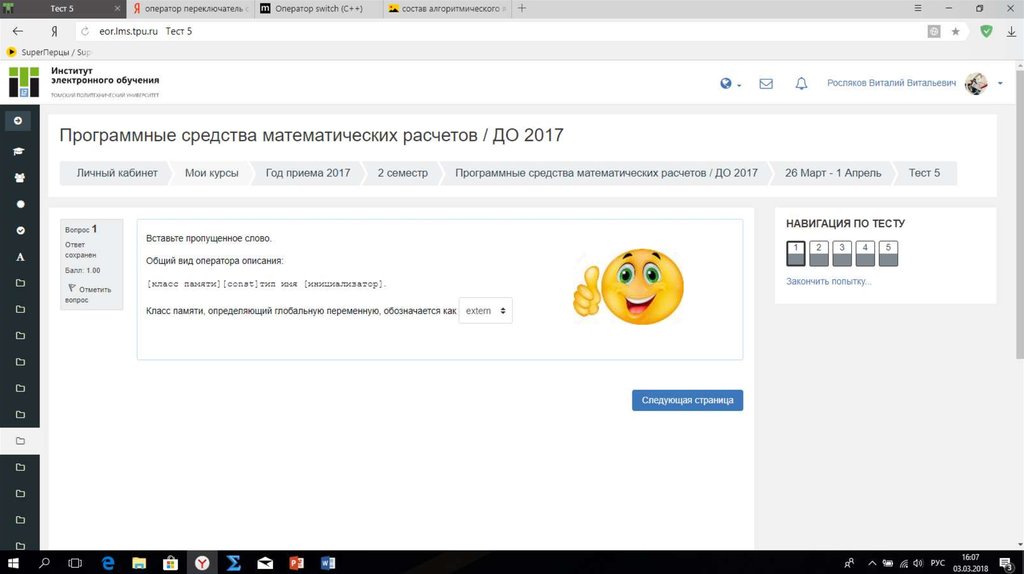Viewport: 1024px width, 574px height.
Task: Jump to question 5 in navigation
Action: point(888,253)
